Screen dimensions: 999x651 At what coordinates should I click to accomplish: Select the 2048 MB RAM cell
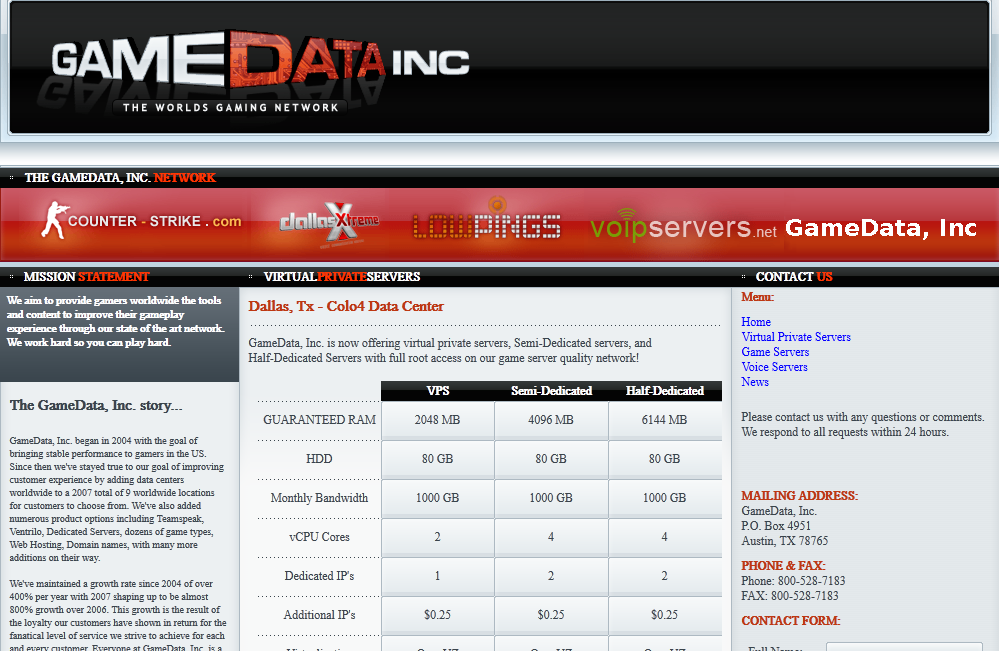pyautogui.click(x=438, y=420)
